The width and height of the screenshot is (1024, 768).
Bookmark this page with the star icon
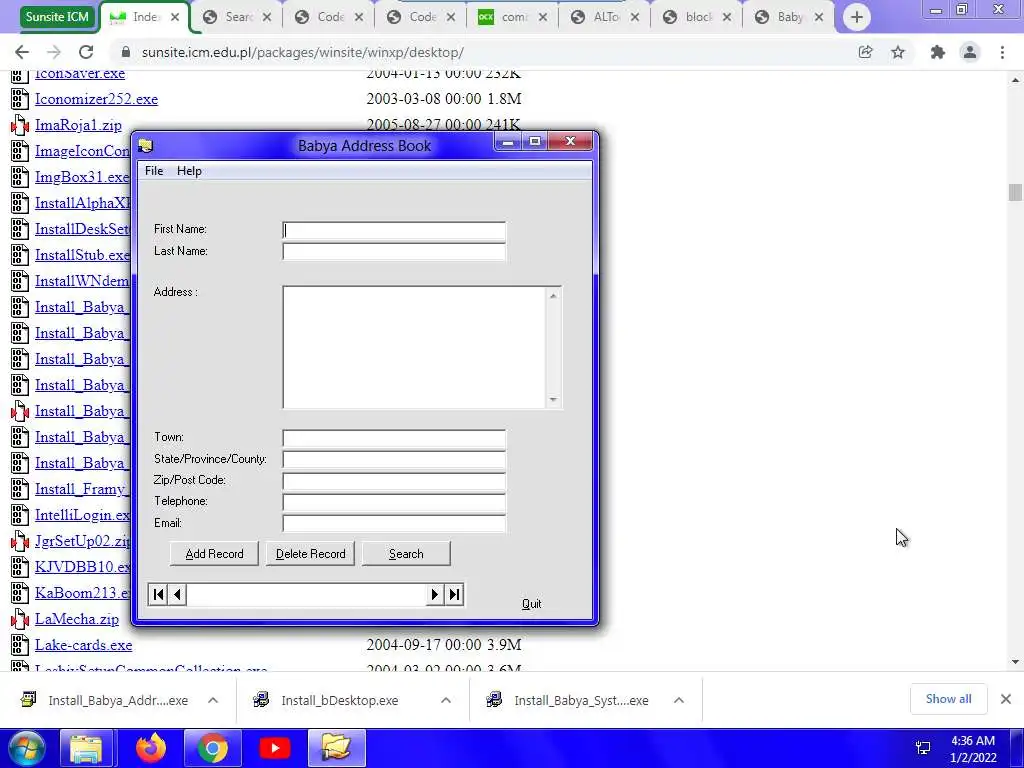coord(898,52)
